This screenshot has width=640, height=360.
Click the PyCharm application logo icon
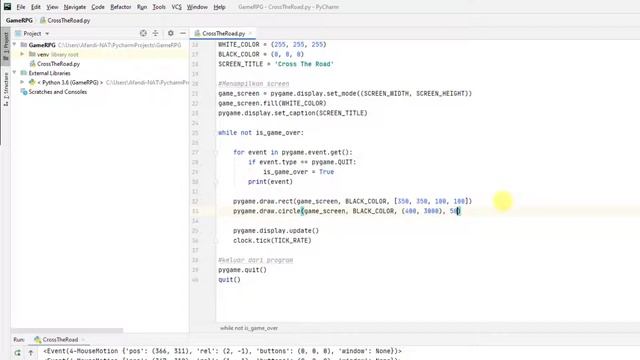tap(7, 7)
